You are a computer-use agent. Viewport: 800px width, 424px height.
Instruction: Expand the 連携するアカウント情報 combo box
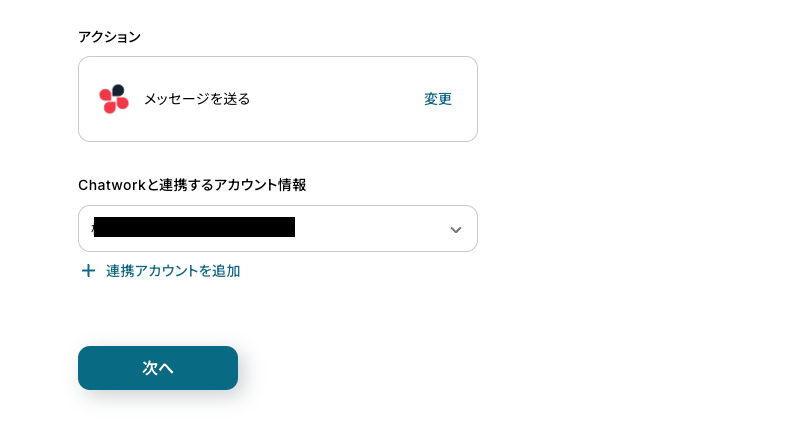pyautogui.click(x=277, y=229)
